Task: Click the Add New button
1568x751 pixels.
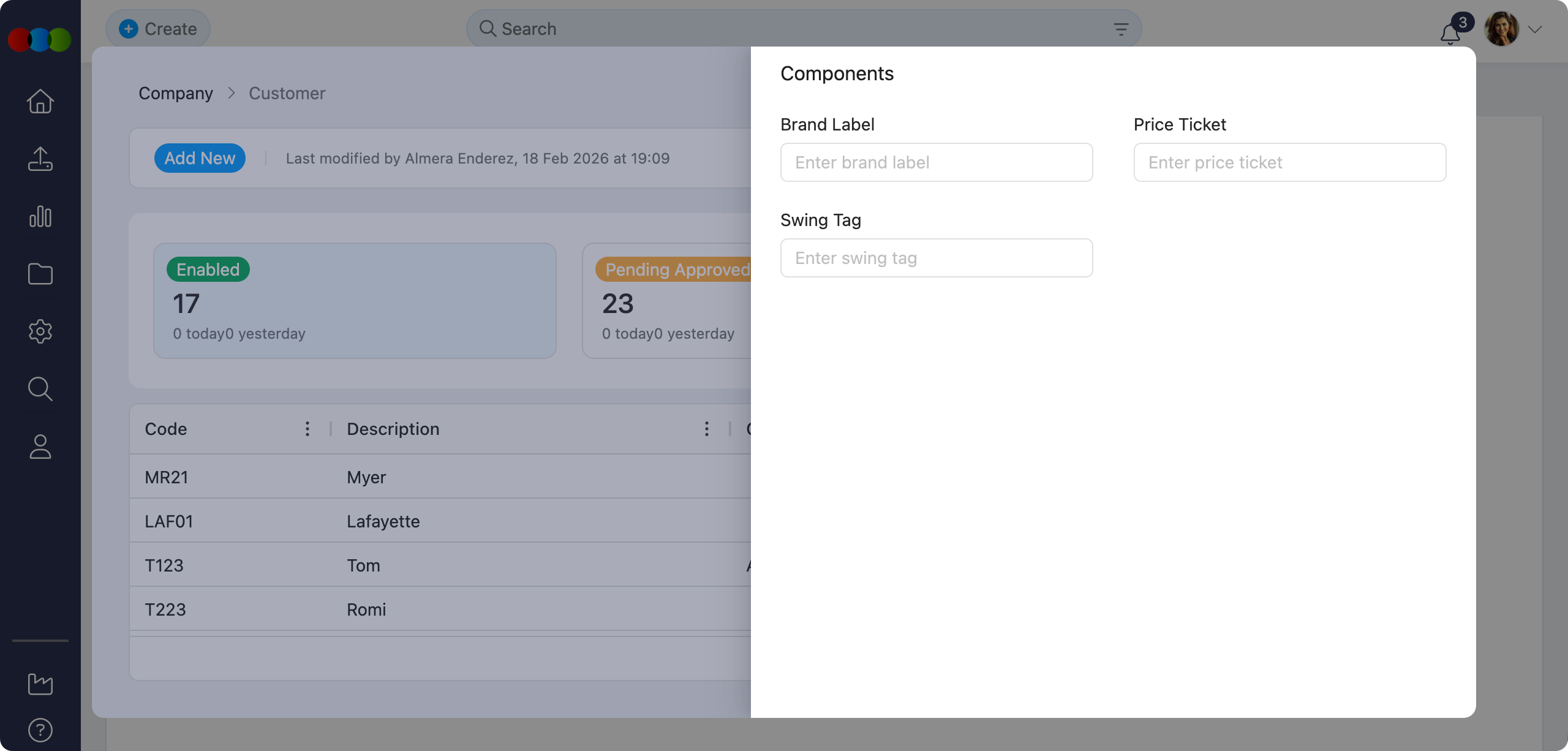Action: (x=200, y=158)
